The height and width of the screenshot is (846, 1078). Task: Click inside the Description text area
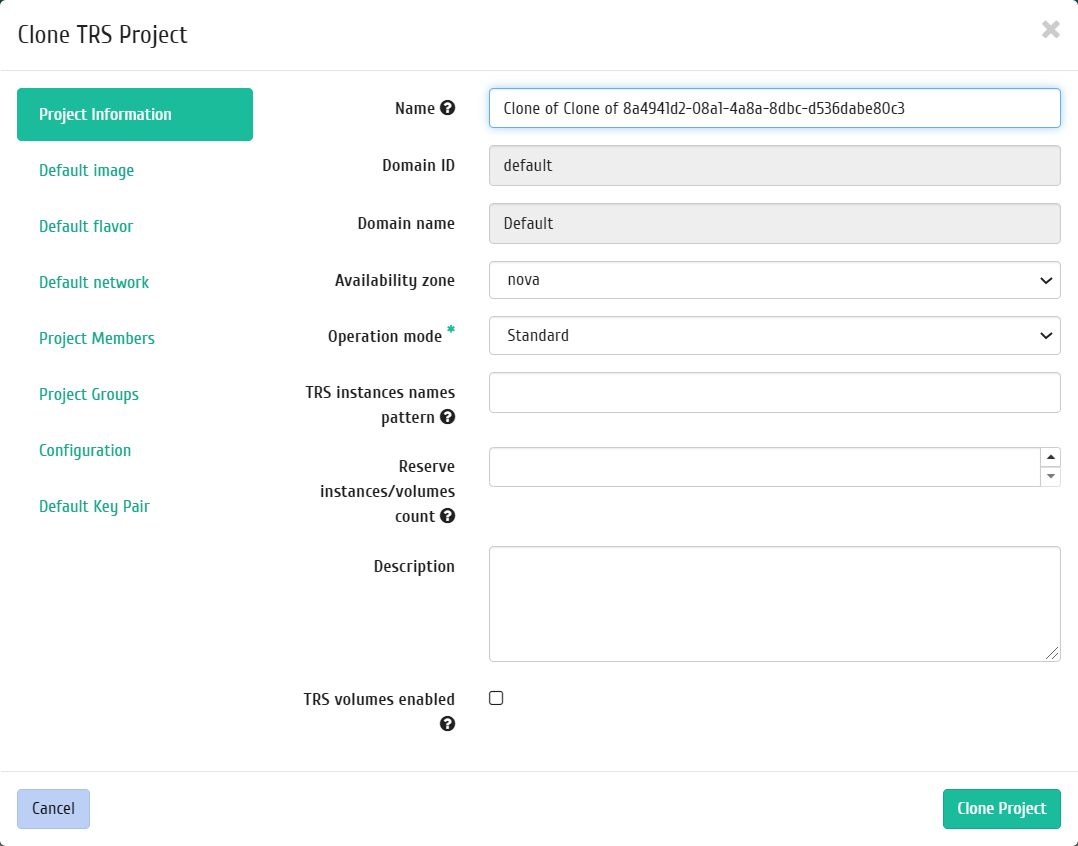coord(775,604)
